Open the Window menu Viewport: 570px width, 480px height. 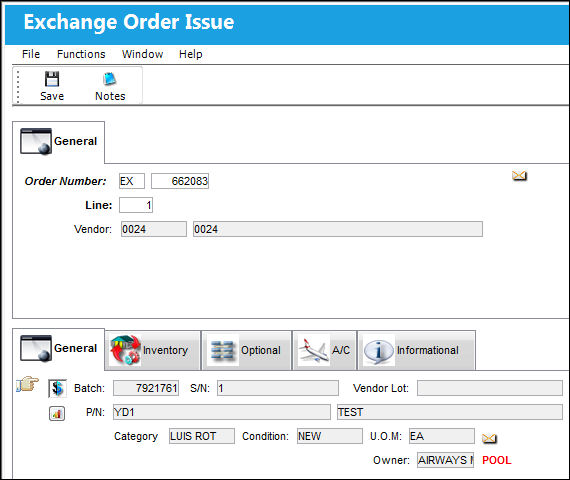point(142,54)
